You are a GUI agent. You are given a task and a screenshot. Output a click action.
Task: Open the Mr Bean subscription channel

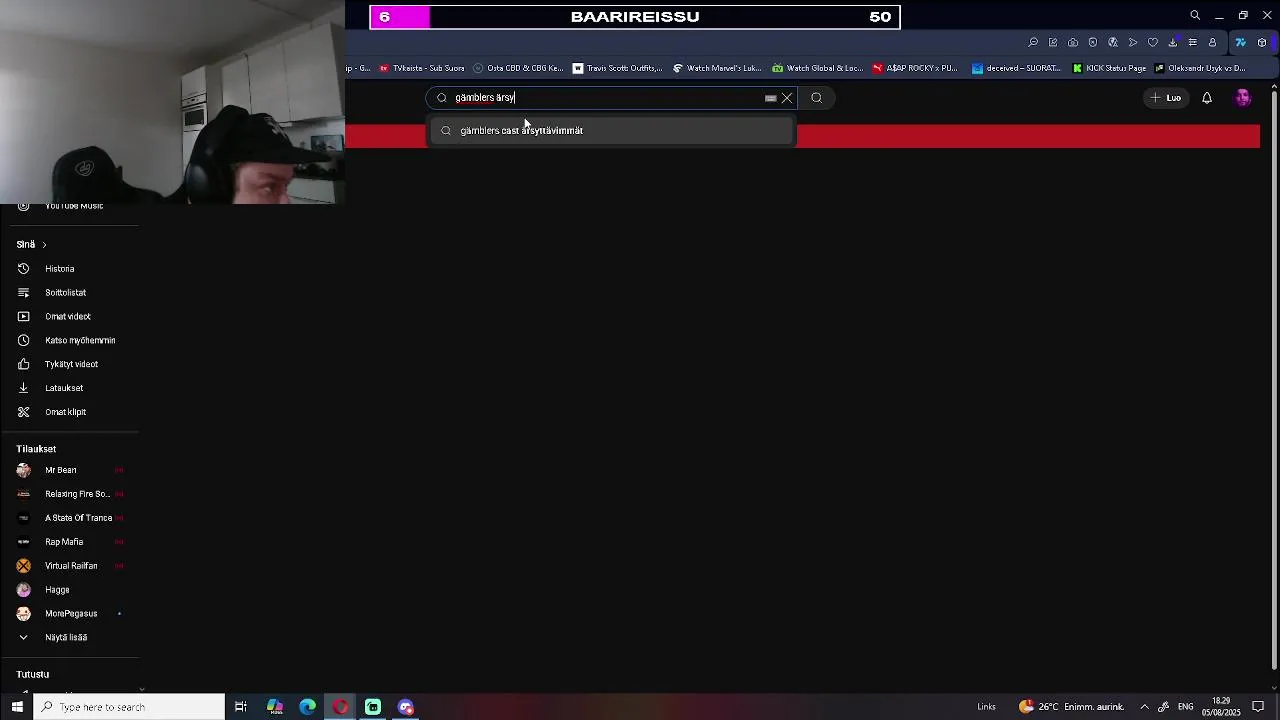tap(68, 470)
